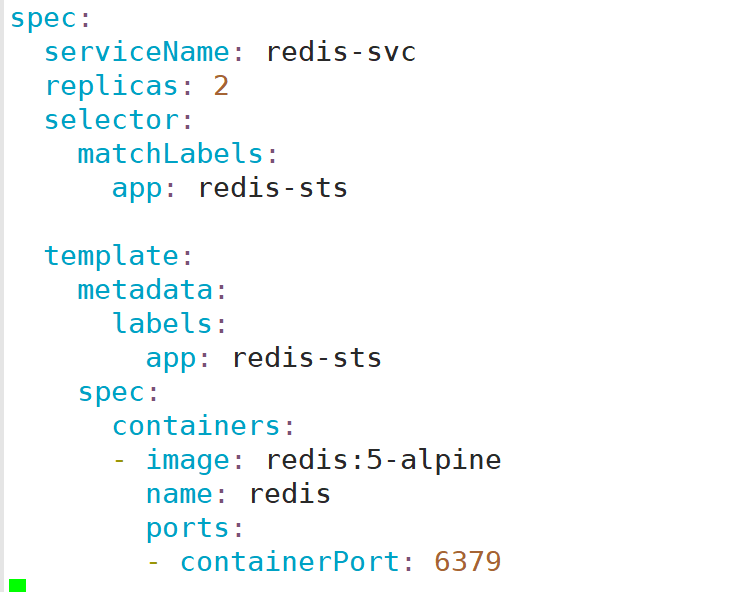Select the 'containers' key
Screen dimensions: 742x592
tap(196, 426)
